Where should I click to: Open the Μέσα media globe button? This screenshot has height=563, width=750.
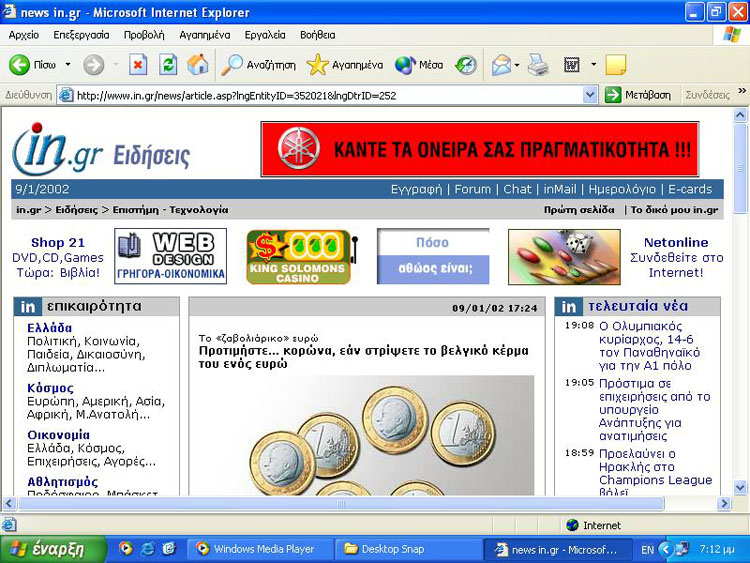(419, 65)
